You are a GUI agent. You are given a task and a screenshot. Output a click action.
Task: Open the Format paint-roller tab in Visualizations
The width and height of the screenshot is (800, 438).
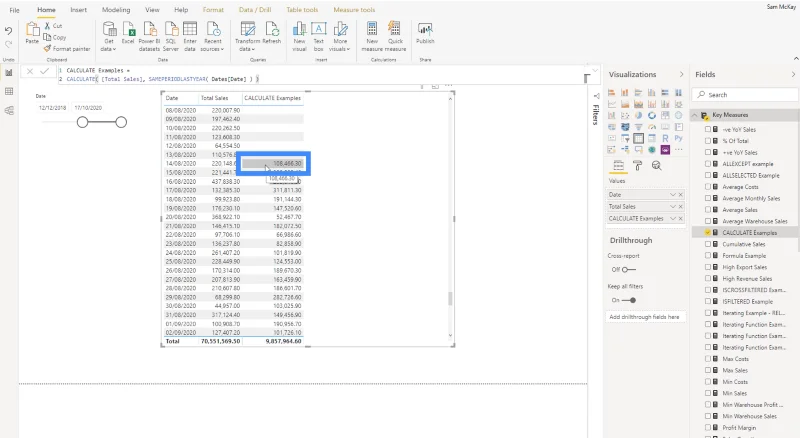pyautogui.click(x=637, y=165)
